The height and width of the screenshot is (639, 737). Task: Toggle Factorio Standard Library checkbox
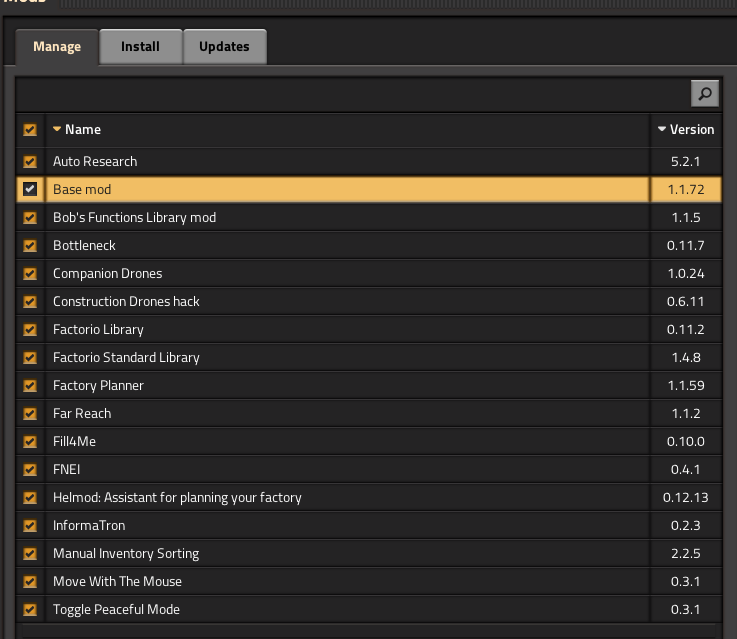[30, 358]
